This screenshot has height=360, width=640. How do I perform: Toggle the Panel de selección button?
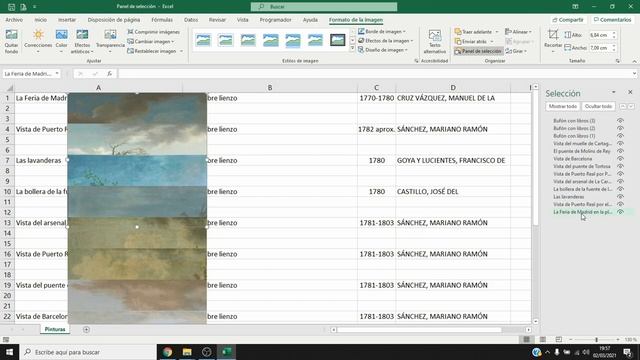tap(478, 51)
